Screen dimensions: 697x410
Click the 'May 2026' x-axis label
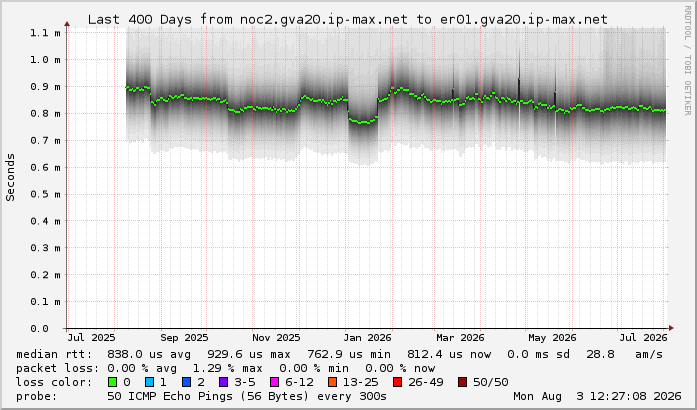(x=552, y=338)
